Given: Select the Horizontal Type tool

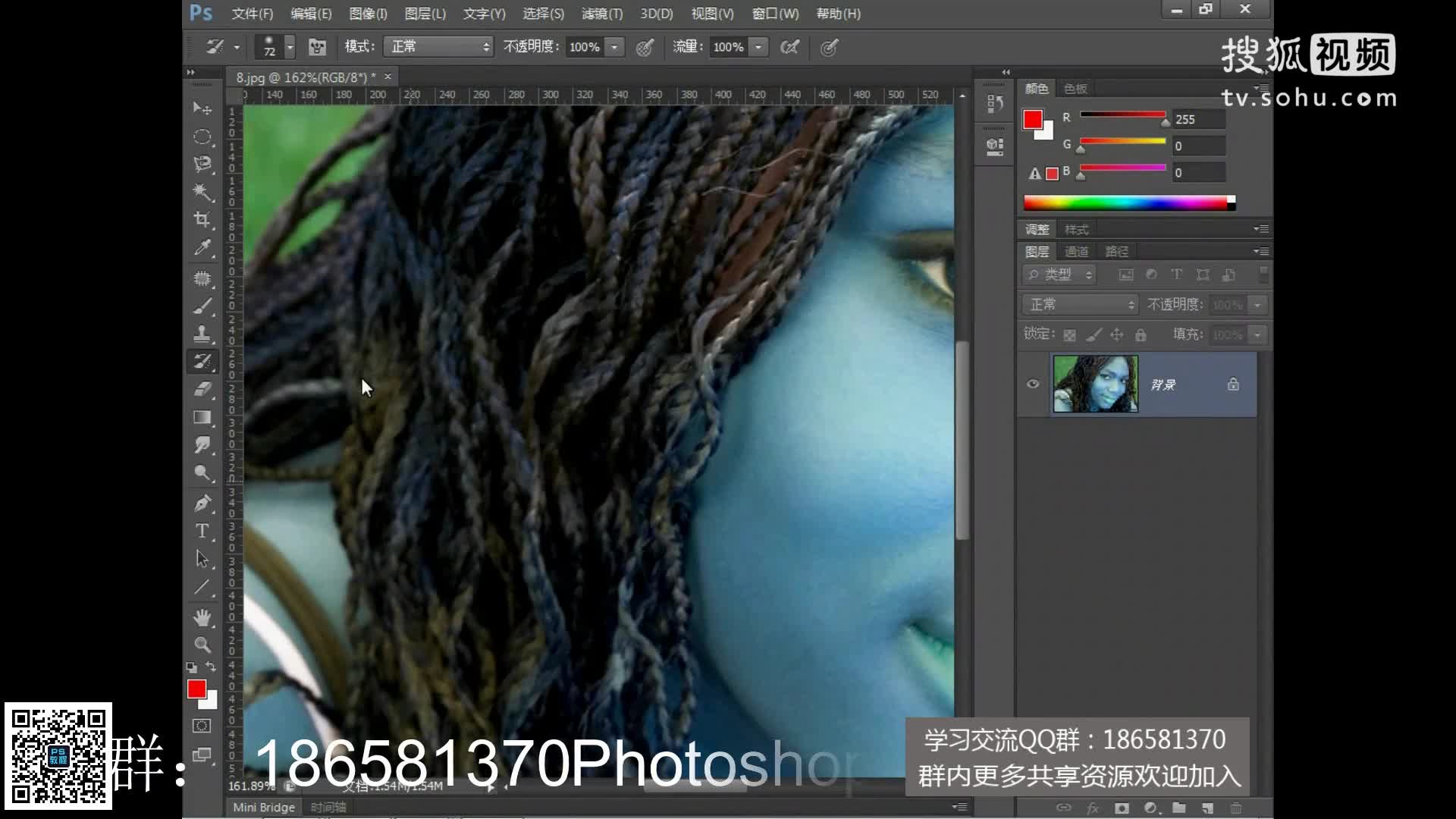Looking at the screenshot, I should point(202,531).
